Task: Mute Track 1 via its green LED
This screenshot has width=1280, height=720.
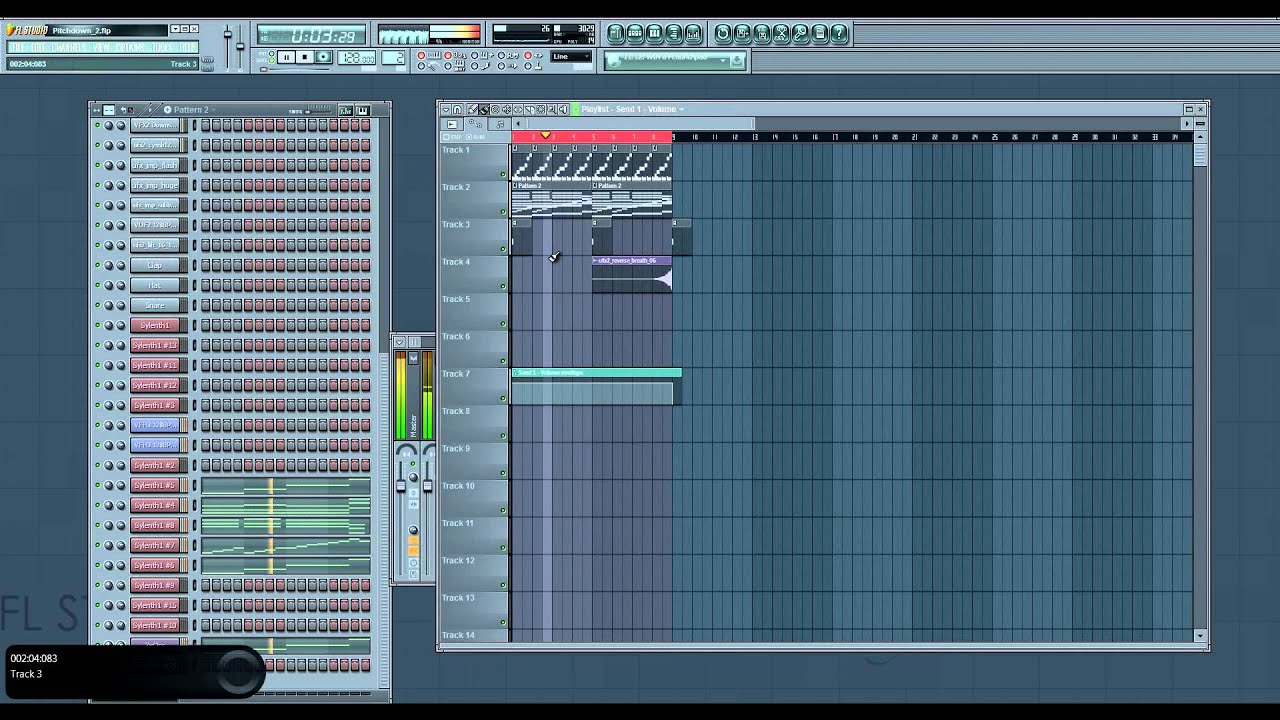Action: (x=503, y=175)
